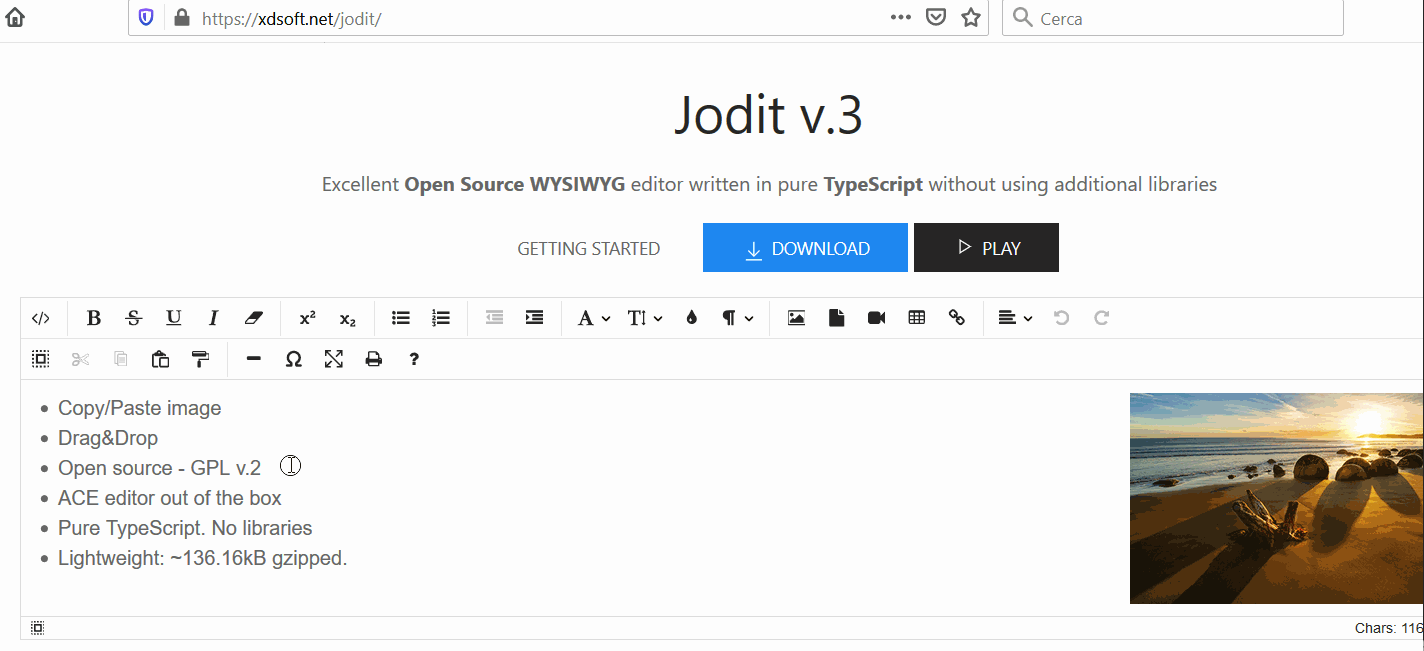Toggle fullscreen mode for the editor
The height and width of the screenshot is (651, 1424).
click(333, 358)
